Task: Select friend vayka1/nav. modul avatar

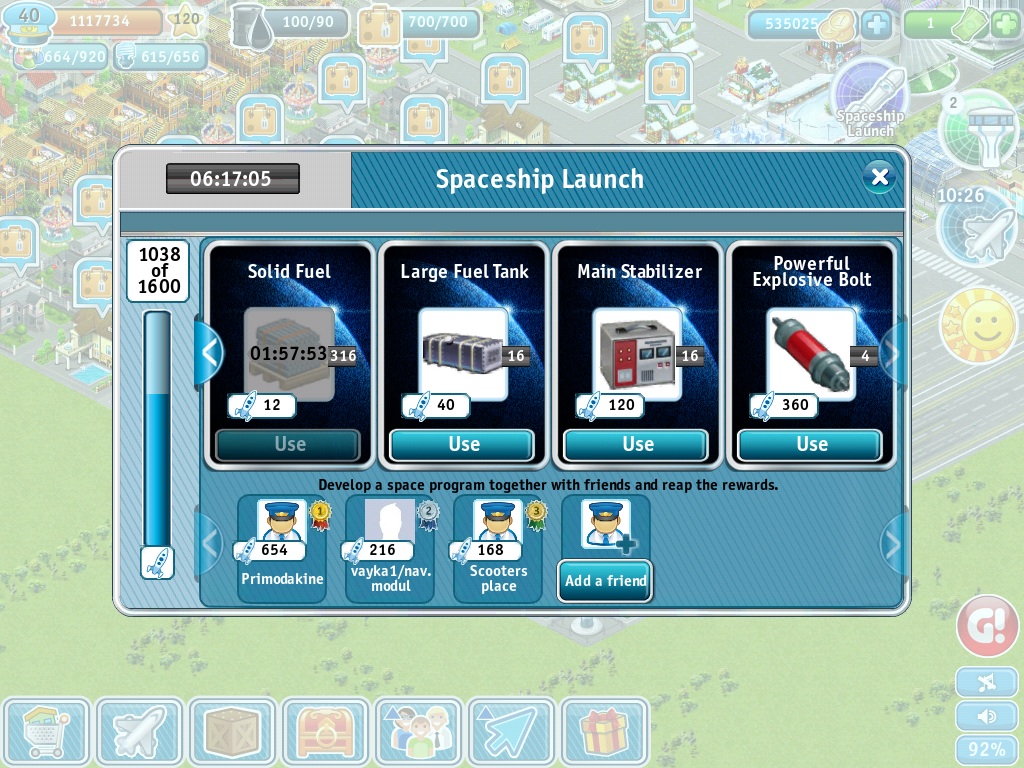Action: point(389,520)
